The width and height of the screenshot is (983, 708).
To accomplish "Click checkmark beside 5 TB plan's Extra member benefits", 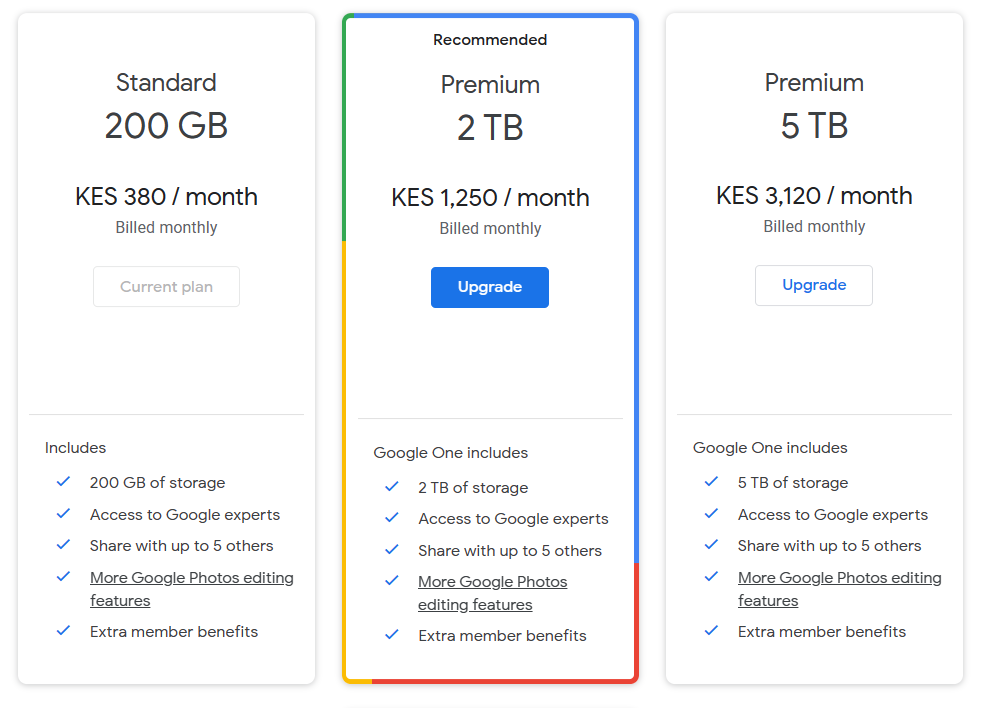I will [712, 630].
